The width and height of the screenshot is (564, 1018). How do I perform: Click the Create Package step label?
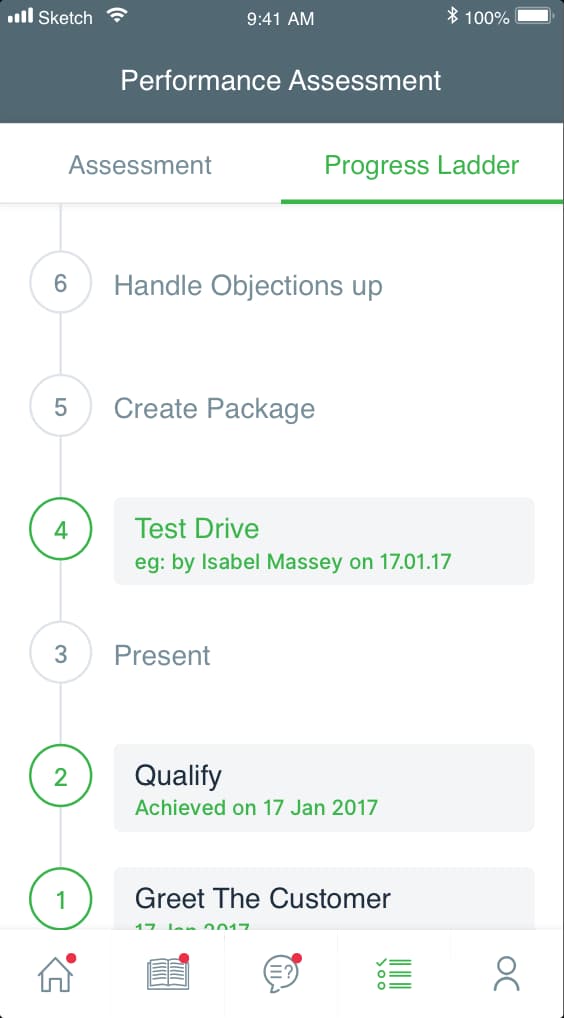pos(215,409)
